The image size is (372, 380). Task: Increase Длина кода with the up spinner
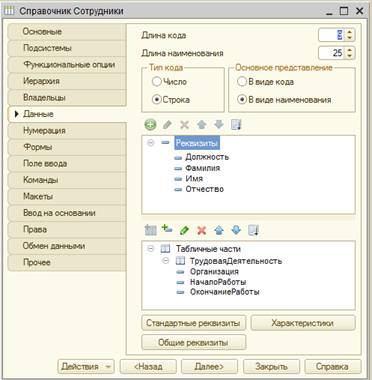349,32
